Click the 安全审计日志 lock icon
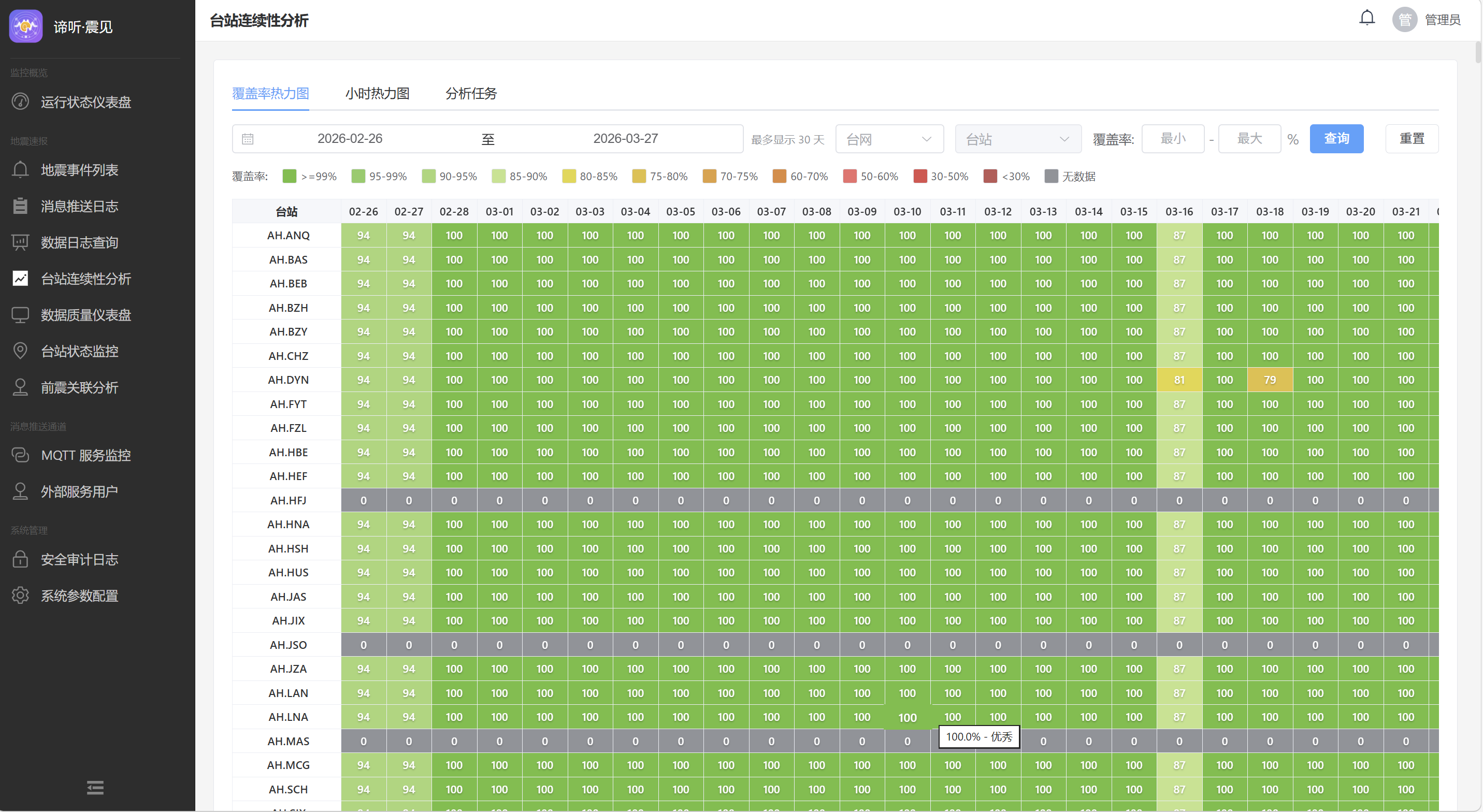 tap(20, 559)
